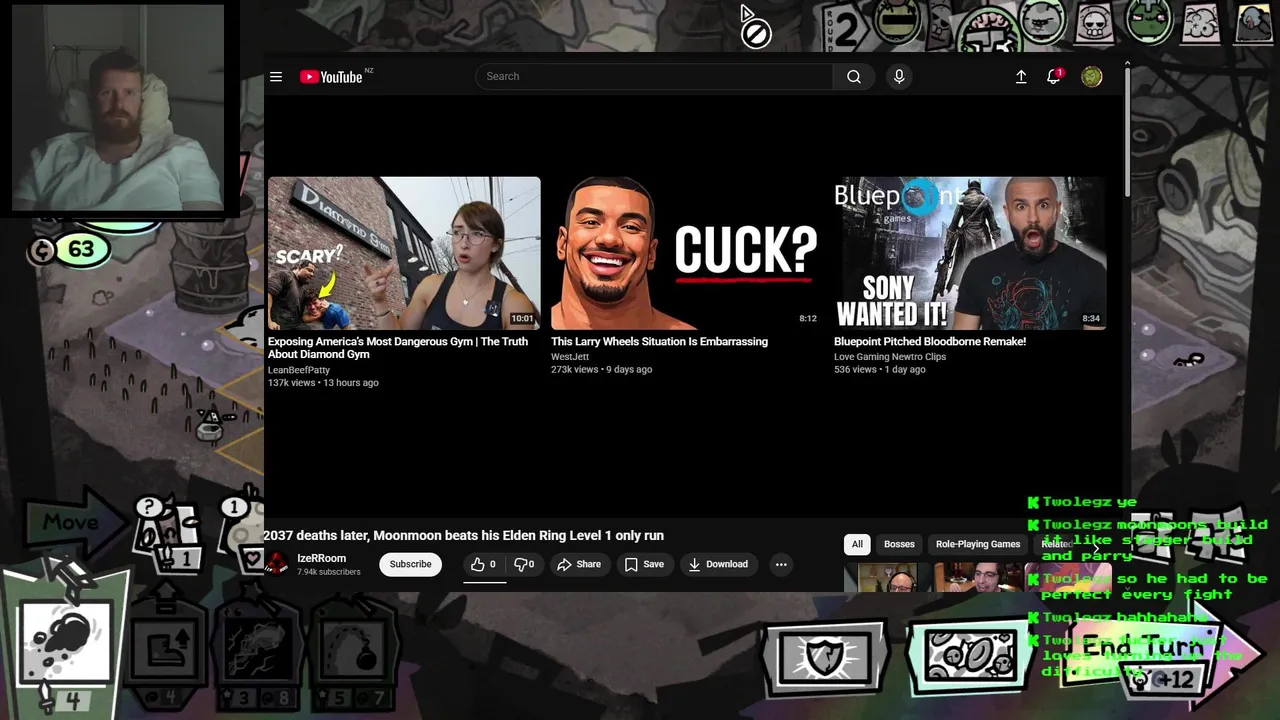The image size is (1280, 720).
Task: Open the three-dot more actions menu
Action: coord(781,565)
